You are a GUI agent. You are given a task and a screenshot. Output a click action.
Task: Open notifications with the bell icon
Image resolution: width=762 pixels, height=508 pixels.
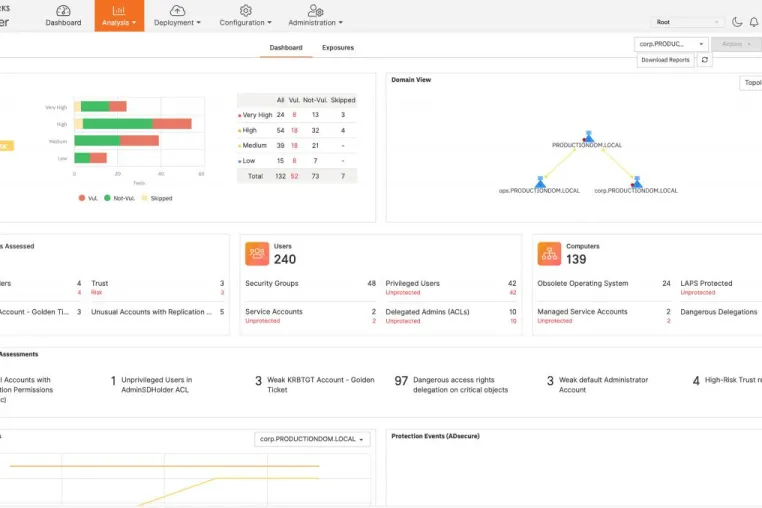click(x=753, y=22)
